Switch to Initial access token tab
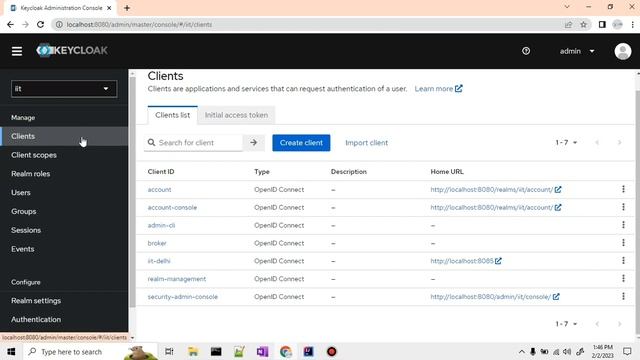This screenshot has height=360, width=640. click(236, 115)
